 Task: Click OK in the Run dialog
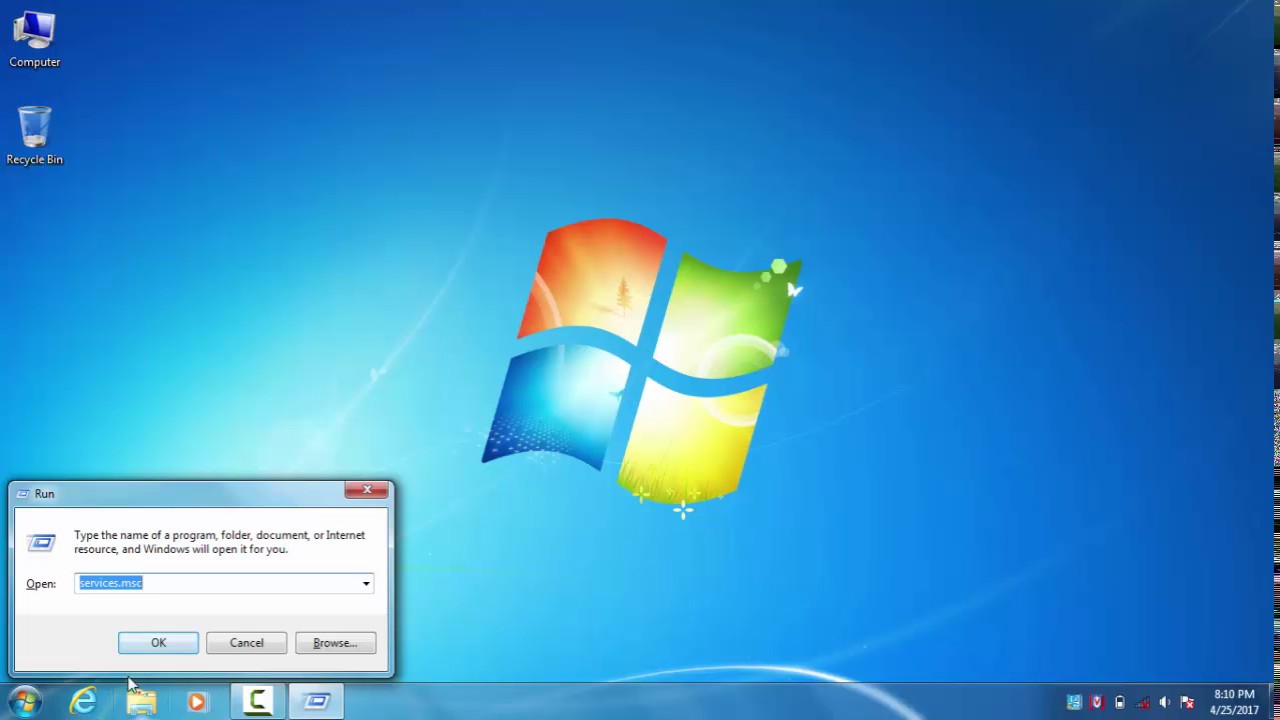pyautogui.click(x=158, y=643)
